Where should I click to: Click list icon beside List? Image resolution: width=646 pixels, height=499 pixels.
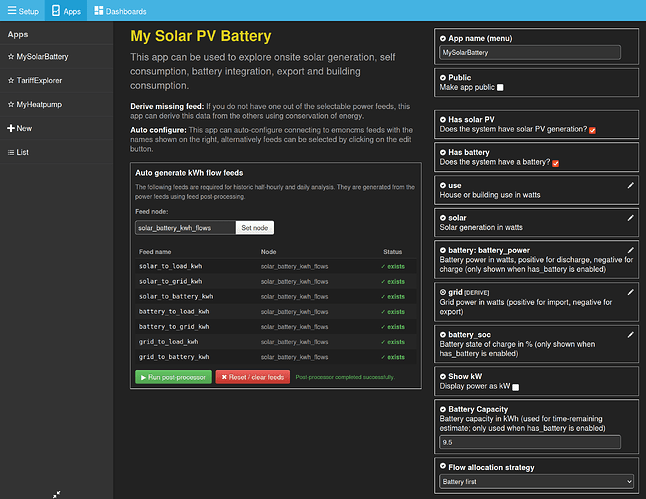coord(11,152)
